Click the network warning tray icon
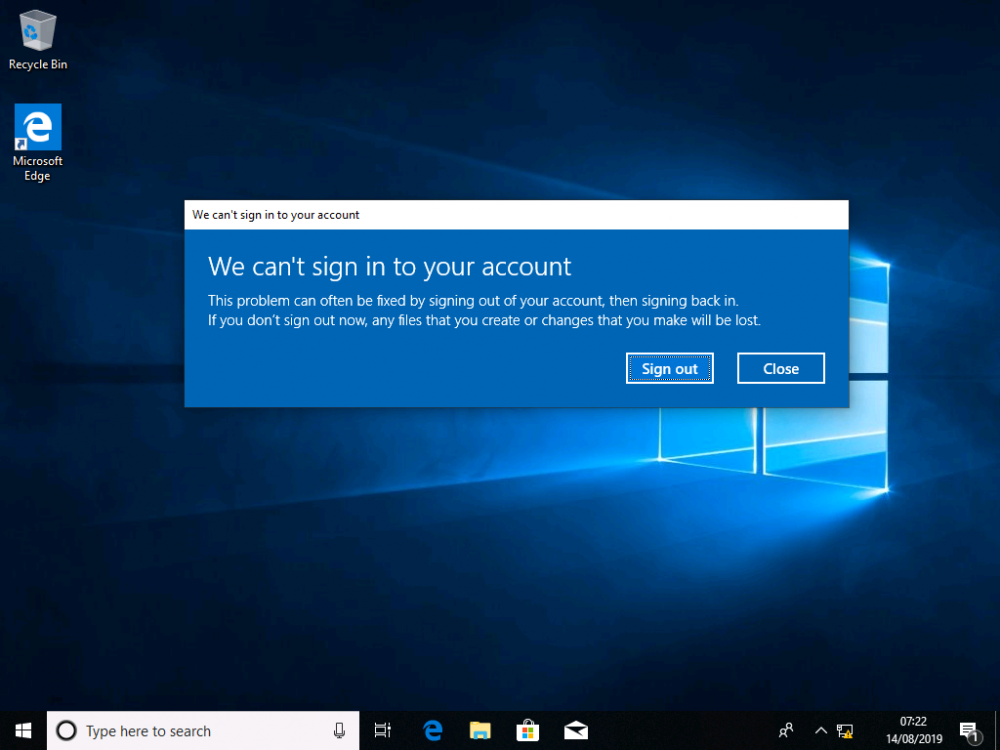1000x750 pixels. click(x=845, y=731)
